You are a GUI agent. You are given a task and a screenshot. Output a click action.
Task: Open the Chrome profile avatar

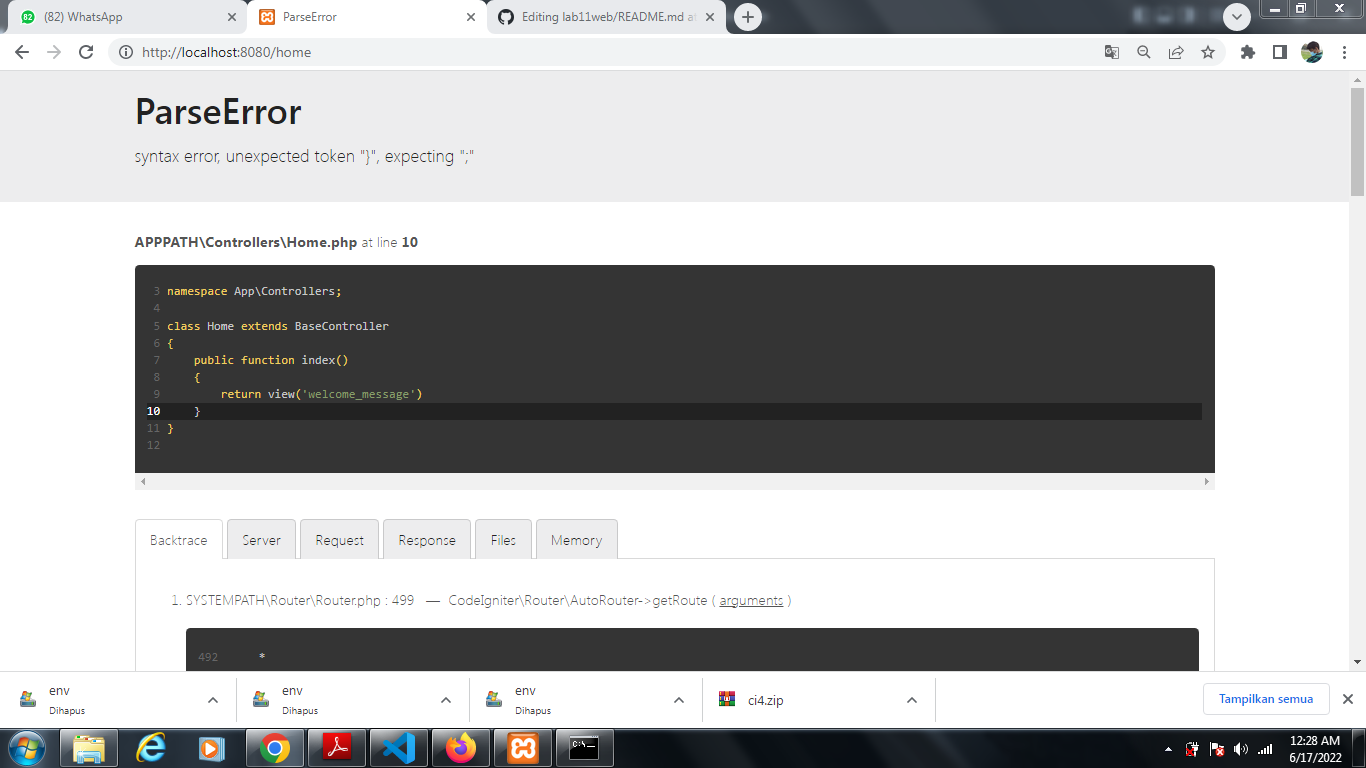click(1311, 51)
